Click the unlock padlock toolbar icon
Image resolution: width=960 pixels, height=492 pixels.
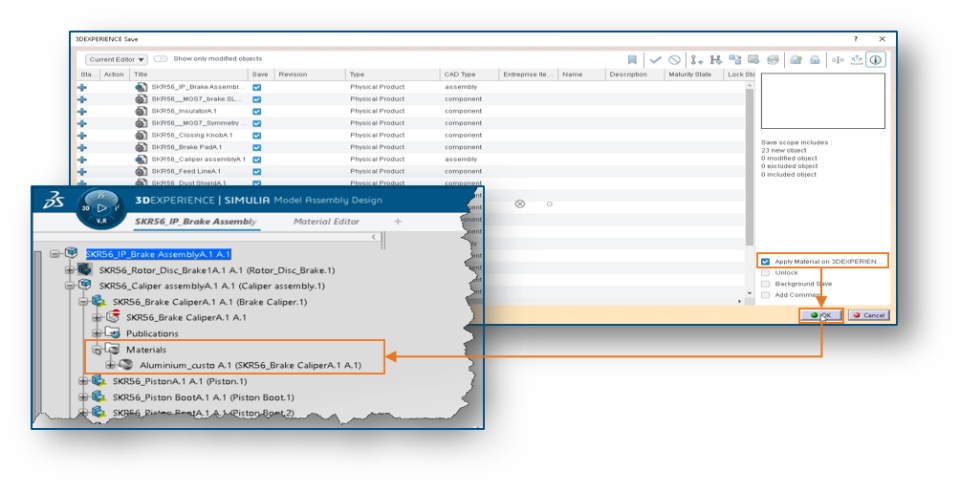(815, 59)
